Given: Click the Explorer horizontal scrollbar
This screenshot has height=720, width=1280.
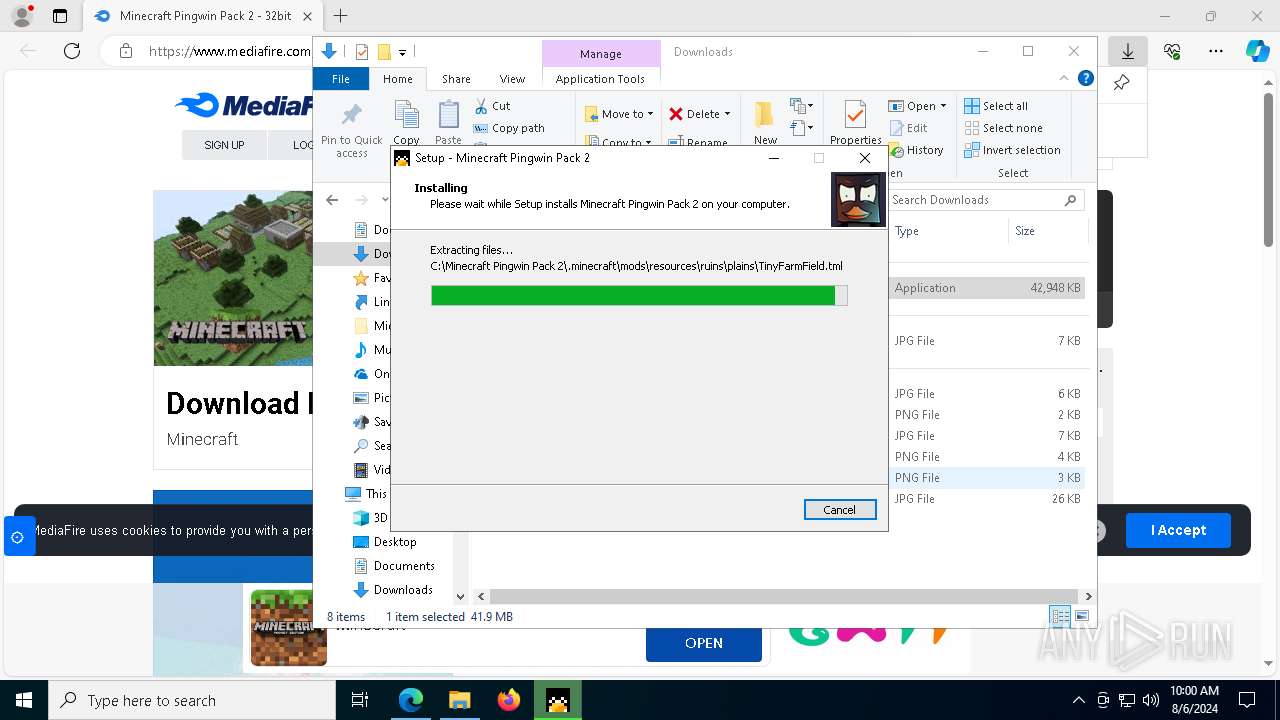Looking at the screenshot, I should pos(783,596).
